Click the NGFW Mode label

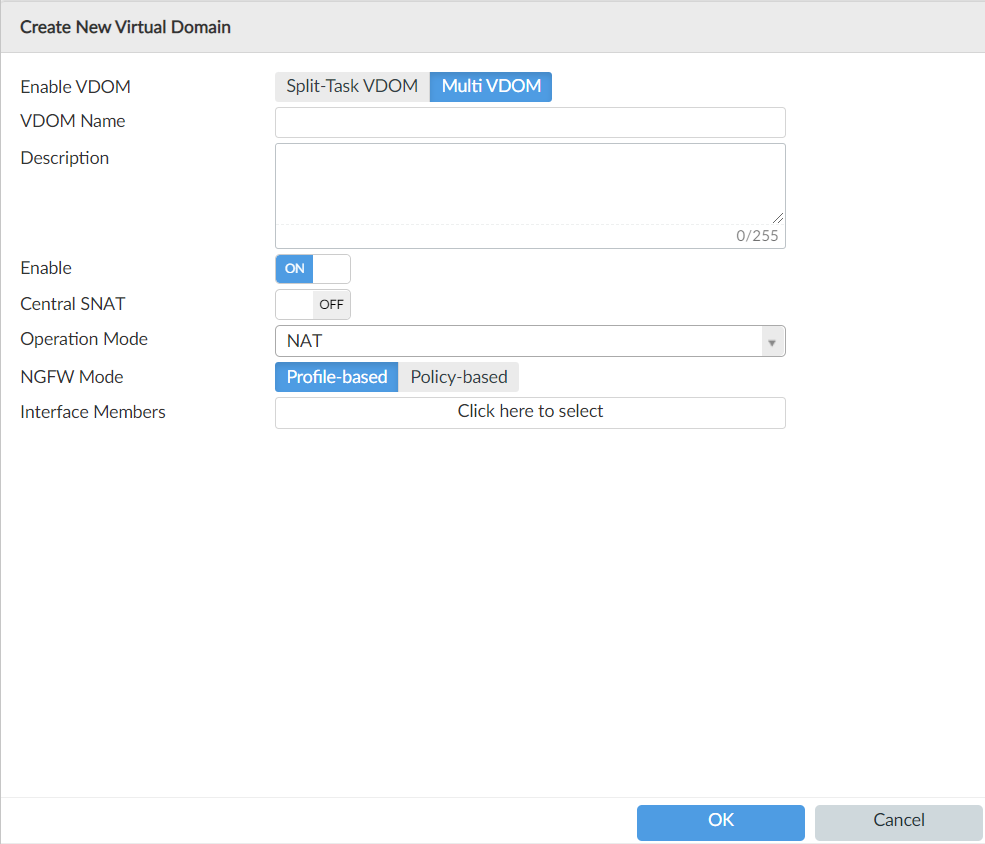[72, 377]
